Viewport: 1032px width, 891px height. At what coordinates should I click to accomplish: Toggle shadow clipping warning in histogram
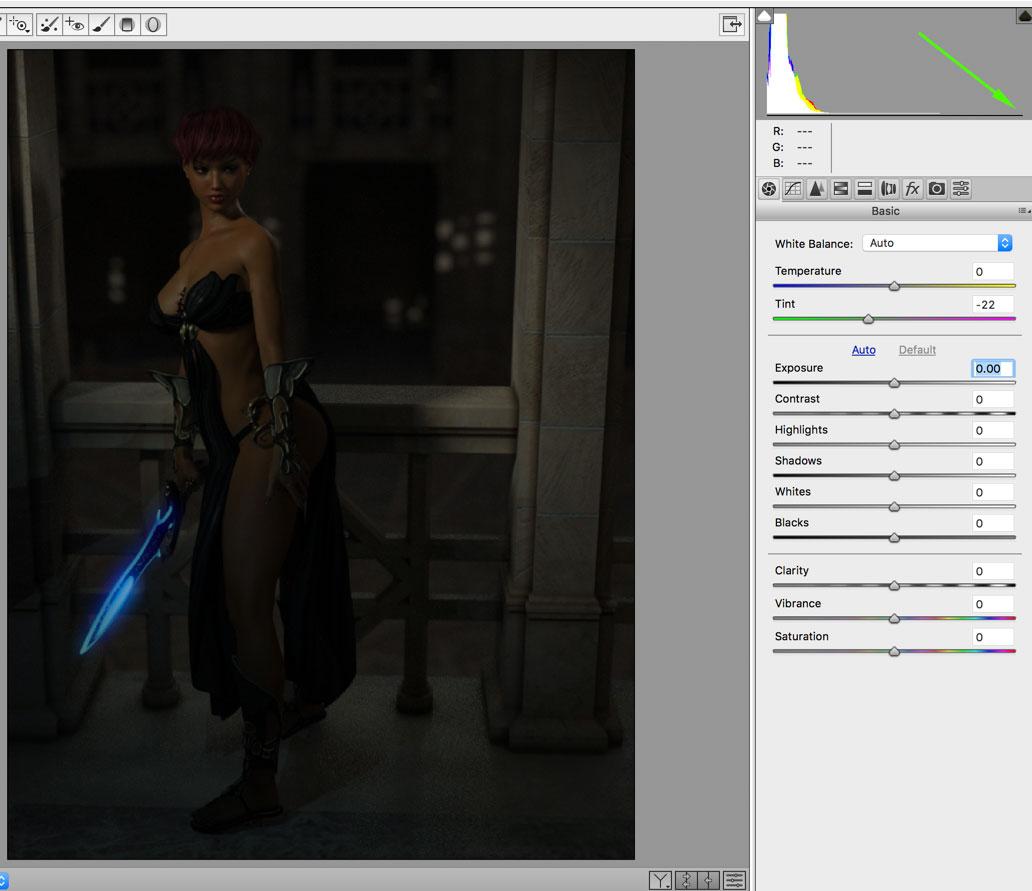pyautogui.click(x=764, y=16)
